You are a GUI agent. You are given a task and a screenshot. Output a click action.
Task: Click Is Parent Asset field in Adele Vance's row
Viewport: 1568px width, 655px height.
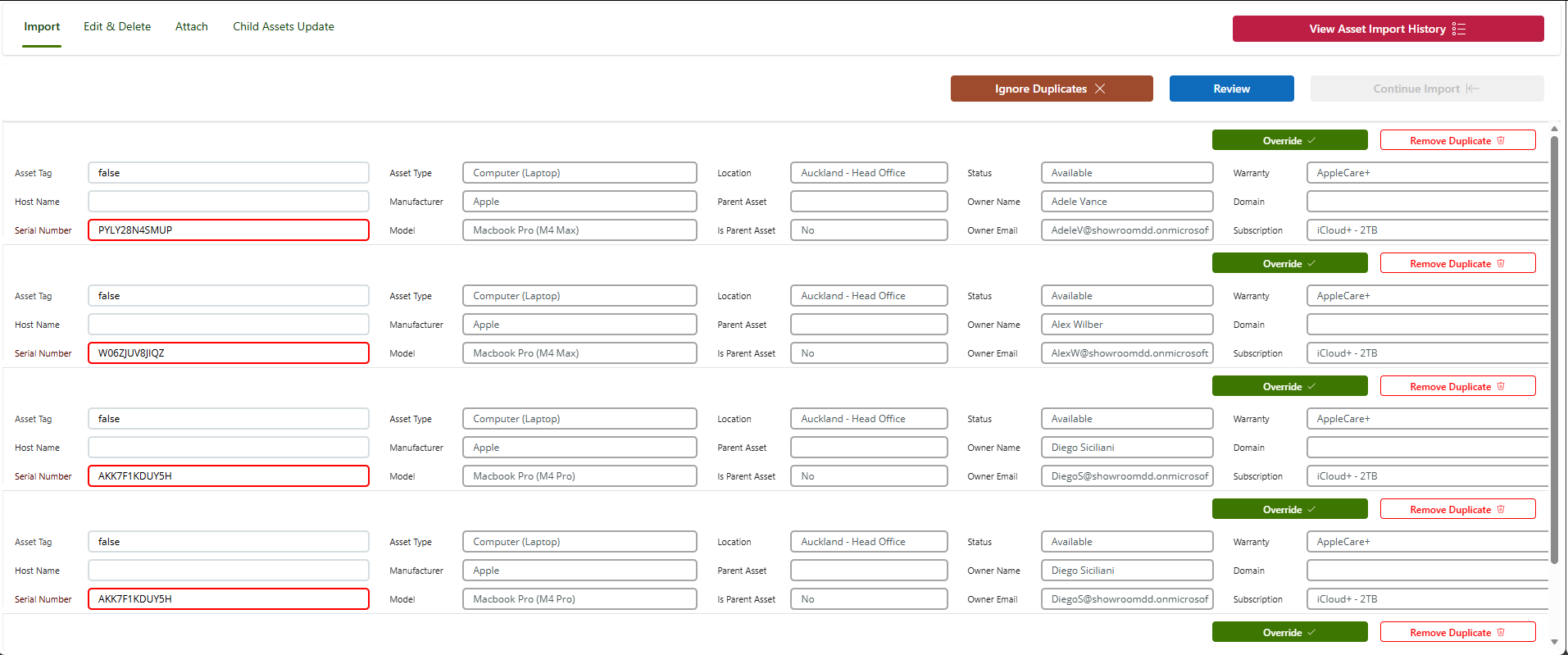point(869,230)
